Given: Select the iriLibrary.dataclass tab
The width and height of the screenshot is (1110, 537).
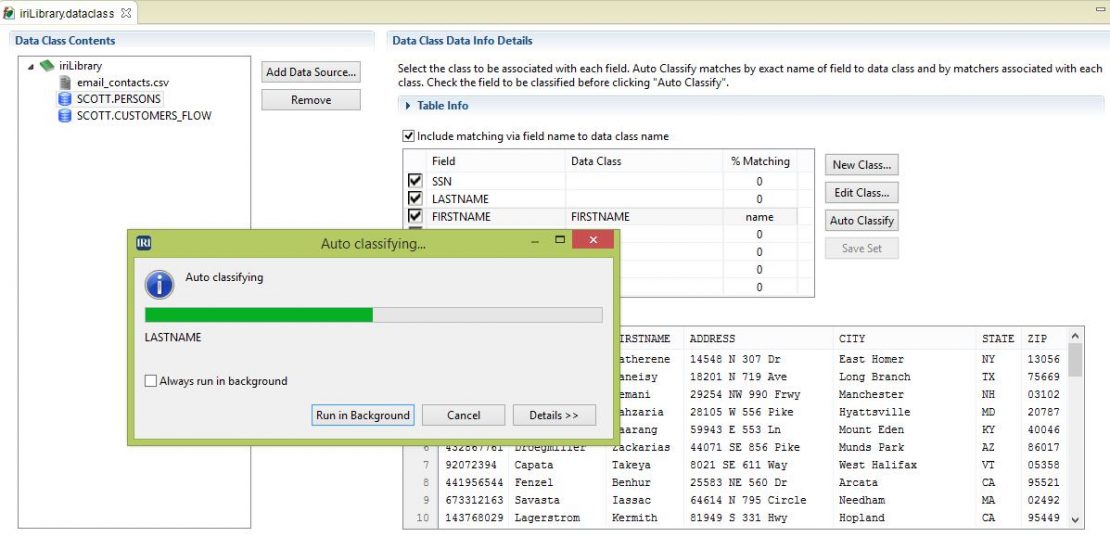Looking at the screenshot, I should (x=65, y=13).
